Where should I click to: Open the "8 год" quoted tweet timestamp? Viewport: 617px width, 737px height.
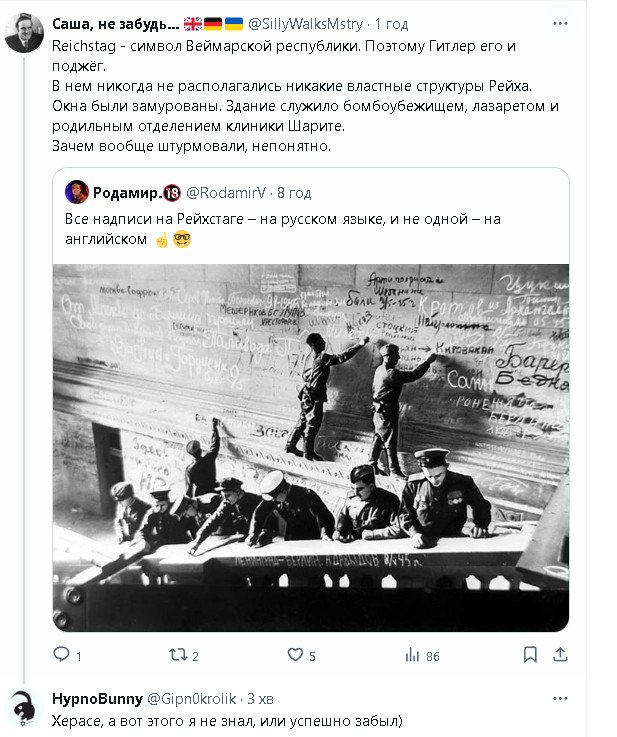(x=294, y=192)
